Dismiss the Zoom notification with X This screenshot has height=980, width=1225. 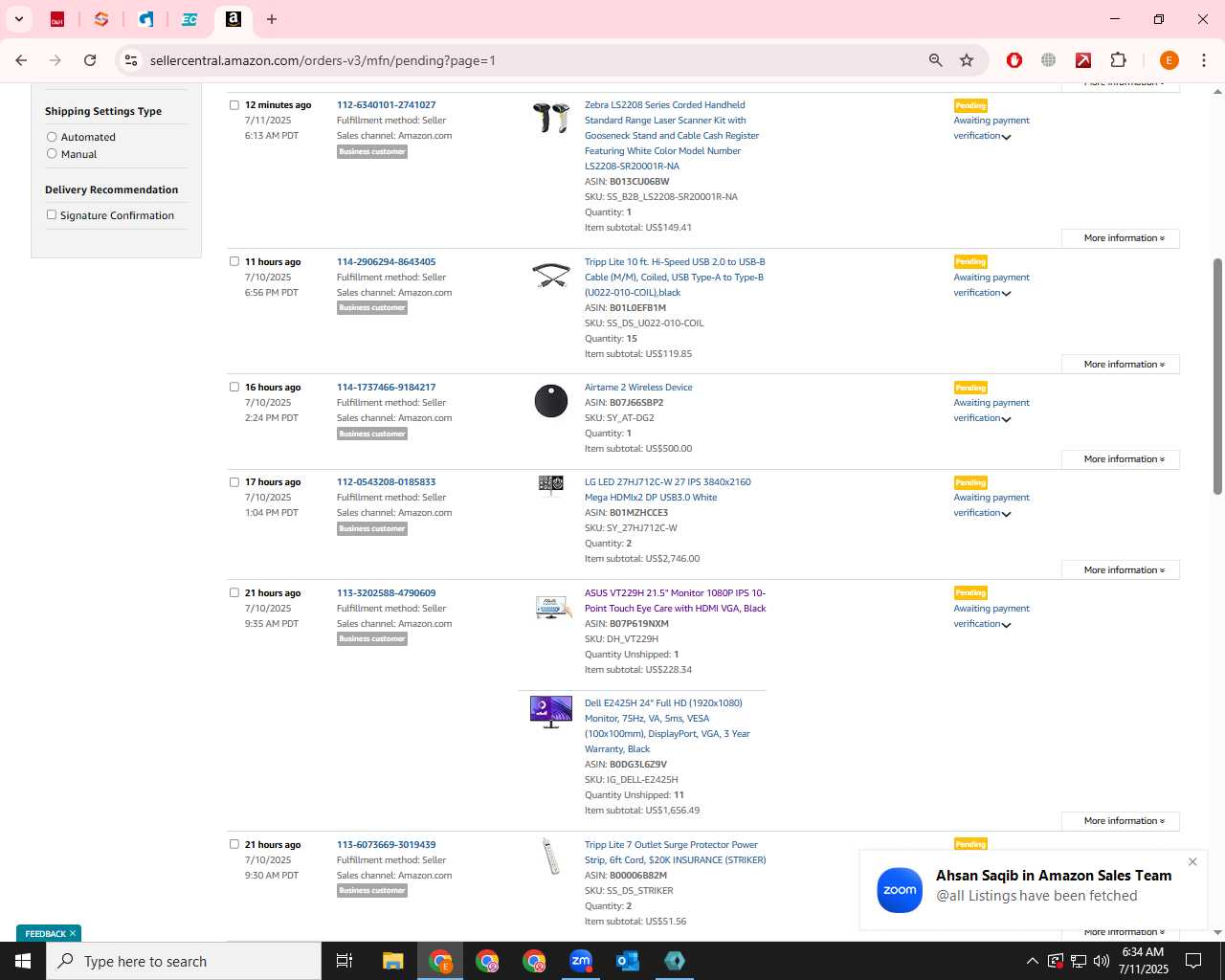1192,861
